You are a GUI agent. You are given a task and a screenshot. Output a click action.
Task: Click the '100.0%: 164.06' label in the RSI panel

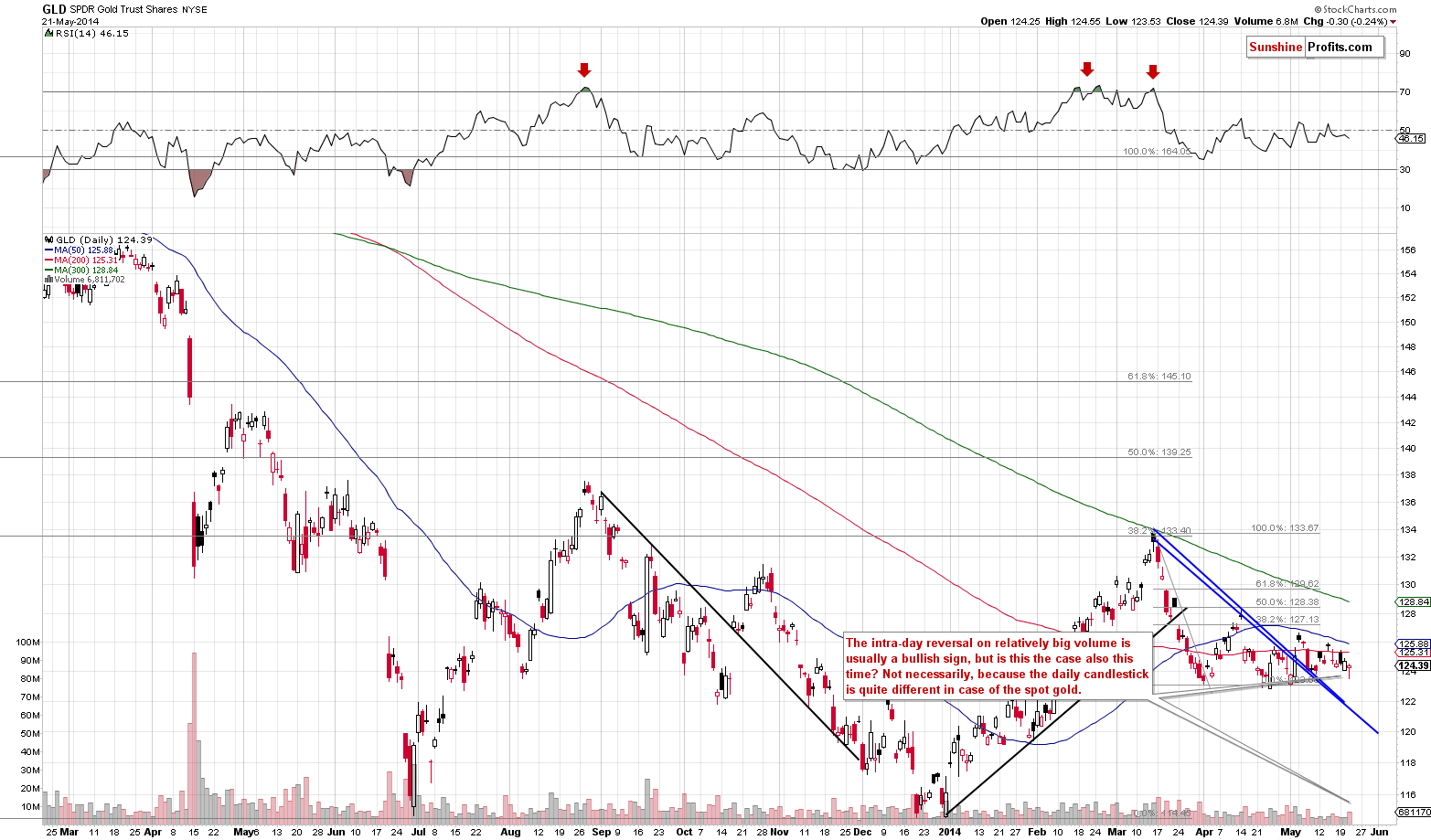click(1157, 152)
